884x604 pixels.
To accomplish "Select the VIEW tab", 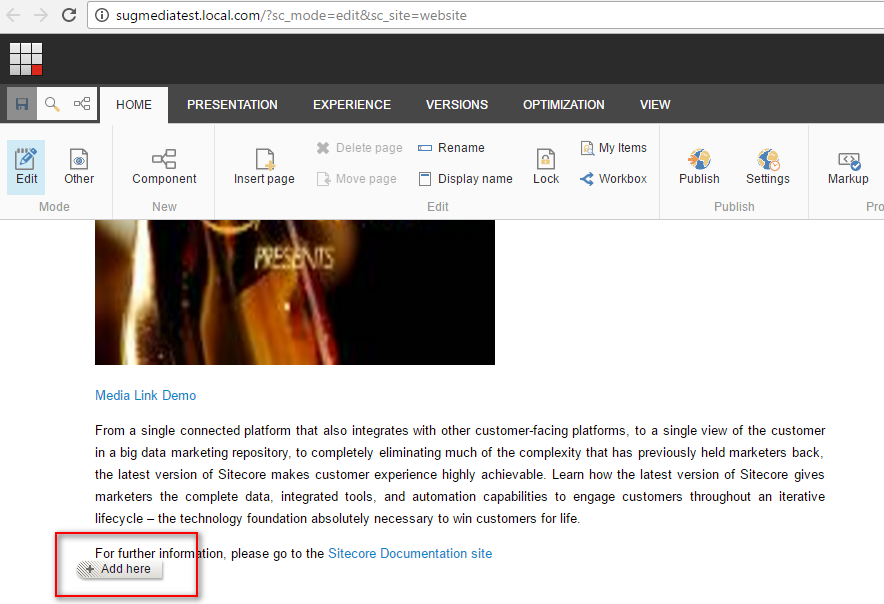I will 655,105.
